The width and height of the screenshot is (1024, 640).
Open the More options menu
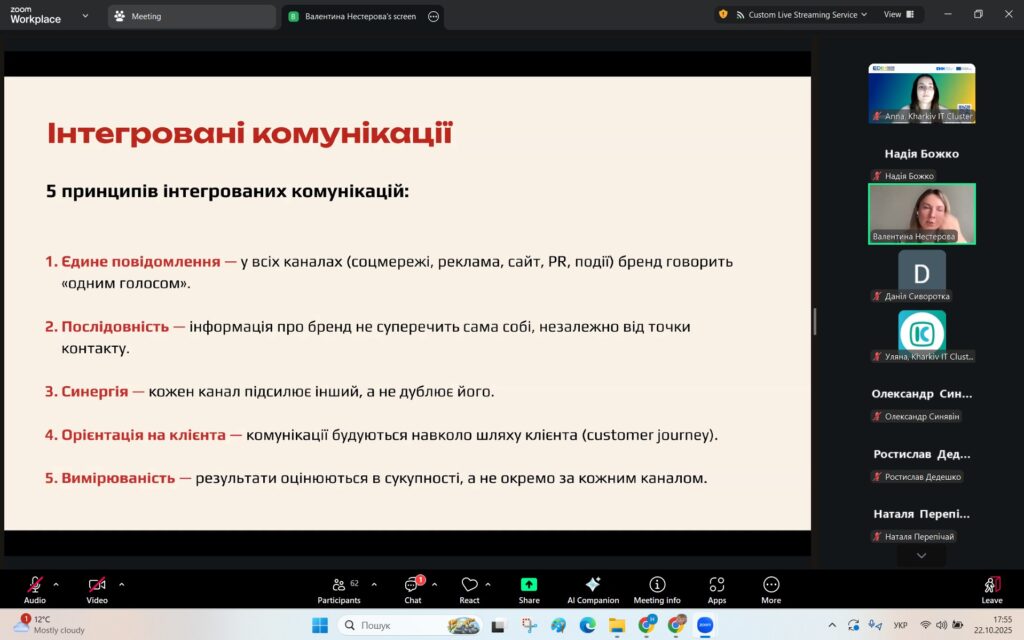(770, 589)
